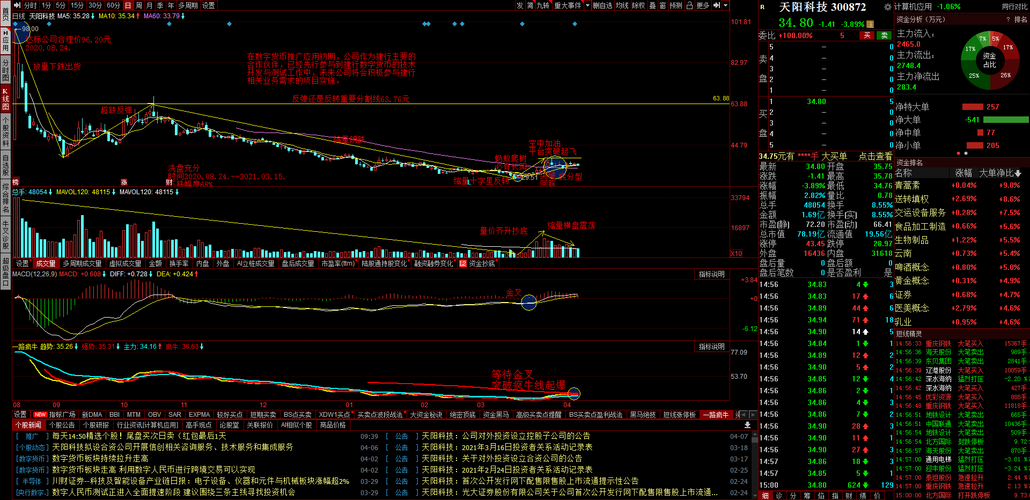Screen dimensions: 1030x500
Task: Switch to 1分 period
Action: (47, 5)
